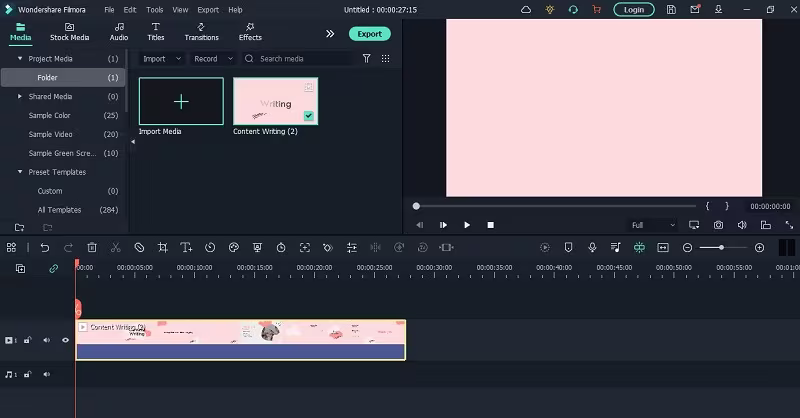Screen dimensions: 800x418
Task: Open the headset support icon
Action: (x=573, y=10)
